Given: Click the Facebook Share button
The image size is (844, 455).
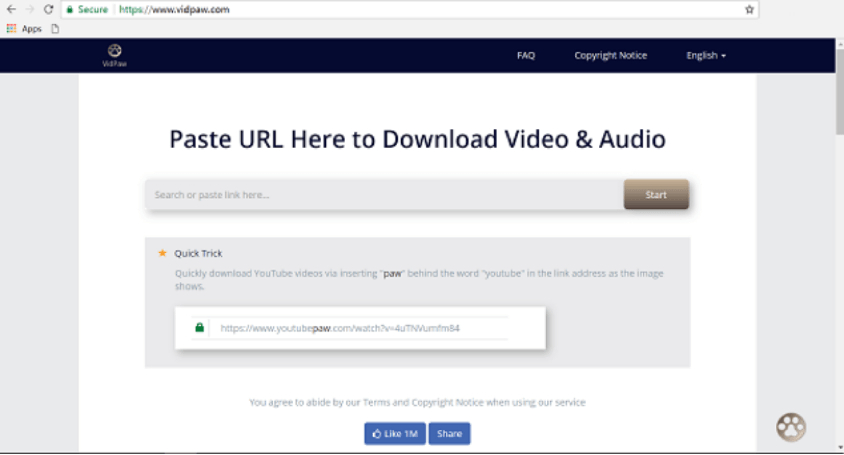Looking at the screenshot, I should [449, 433].
